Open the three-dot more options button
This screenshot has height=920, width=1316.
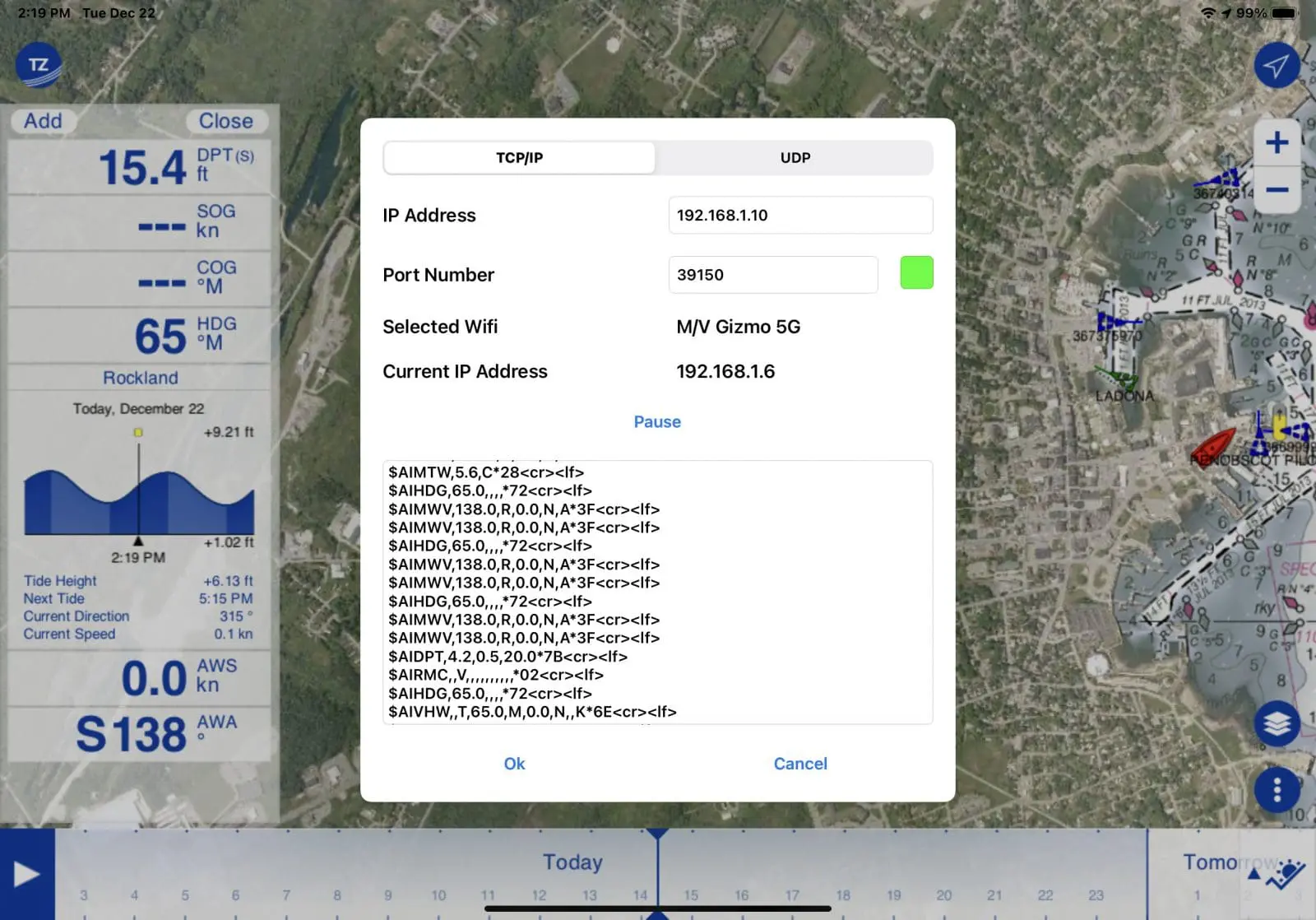point(1277,790)
